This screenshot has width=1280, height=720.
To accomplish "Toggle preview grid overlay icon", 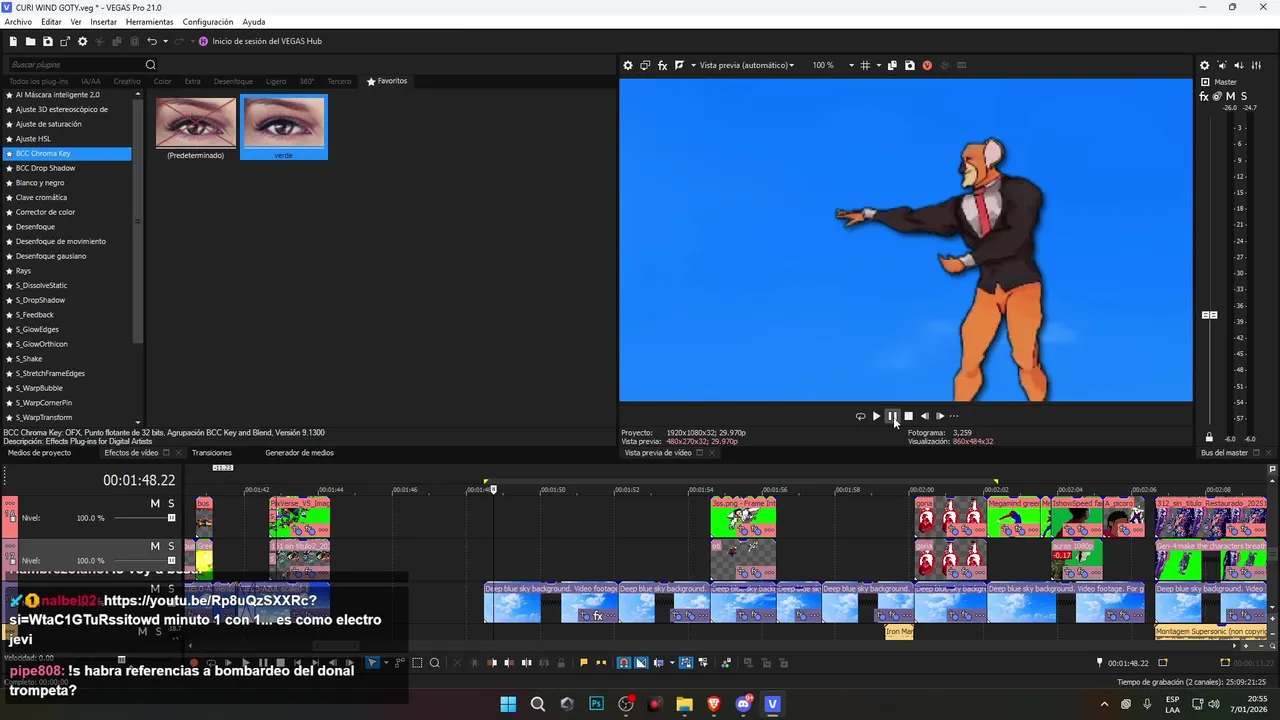I will 865,65.
